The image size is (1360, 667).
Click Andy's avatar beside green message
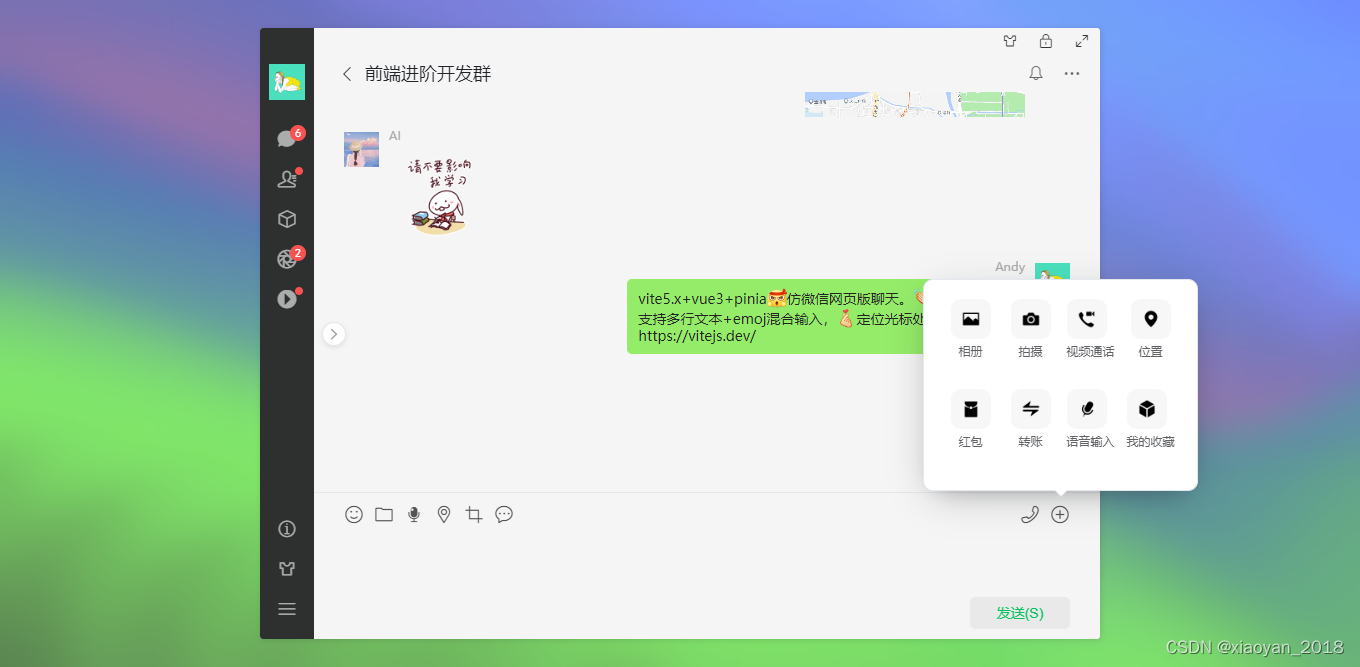pyautogui.click(x=1052, y=272)
